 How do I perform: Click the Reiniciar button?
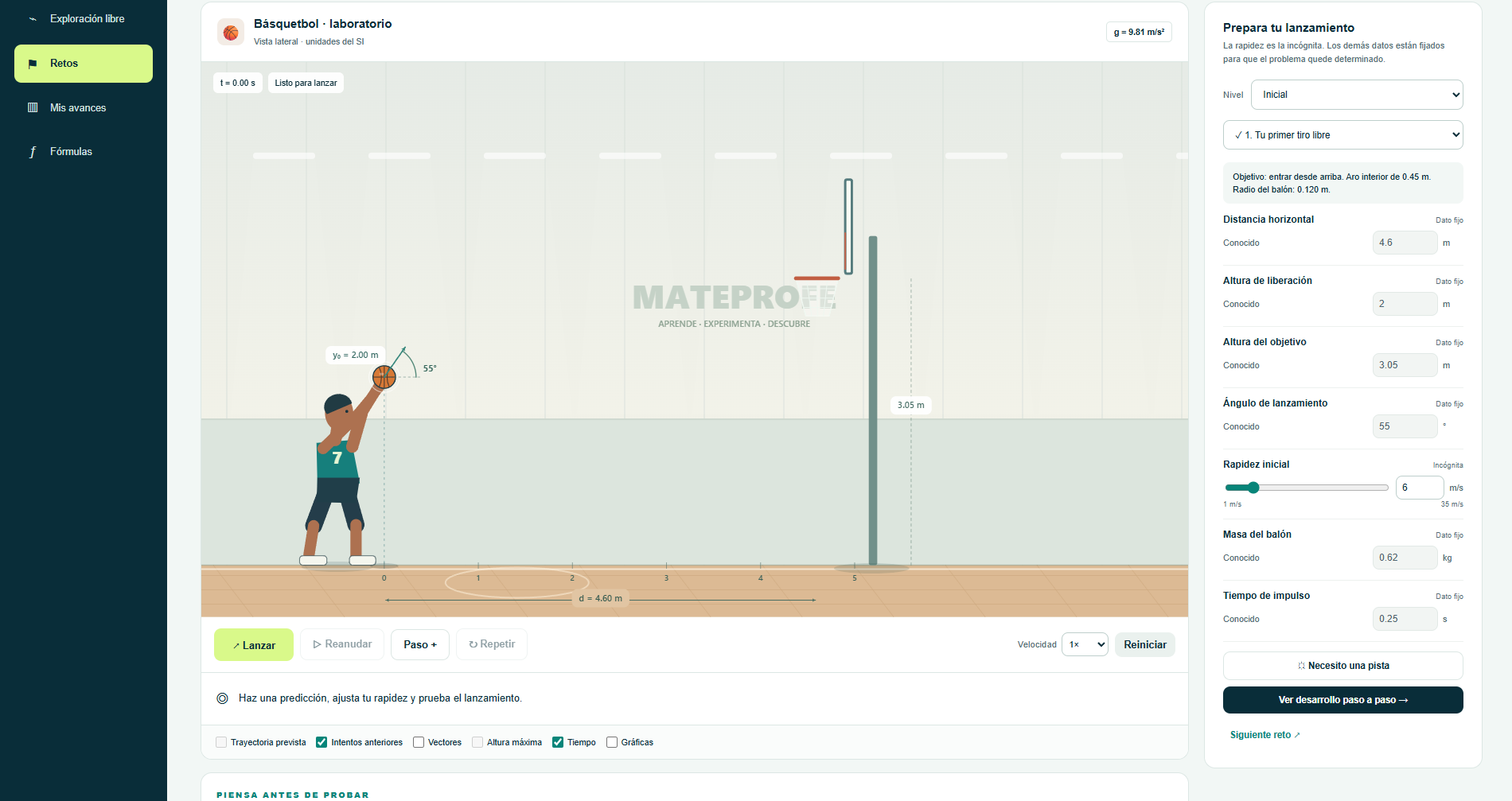click(1145, 644)
